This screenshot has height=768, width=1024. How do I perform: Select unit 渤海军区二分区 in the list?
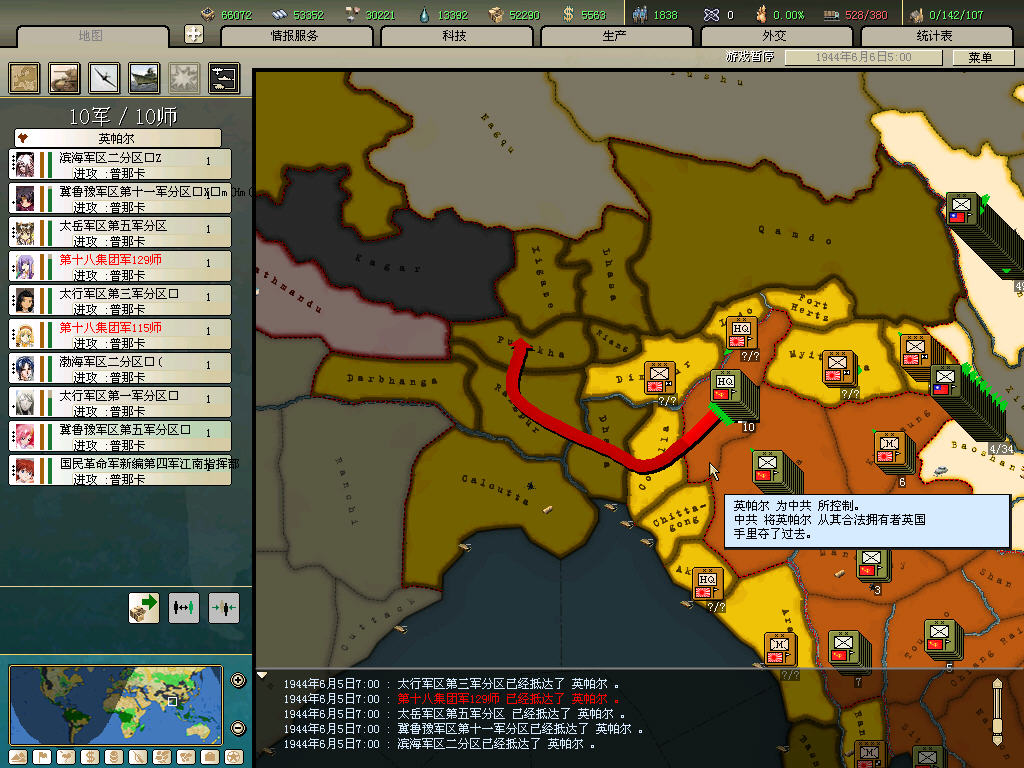[120, 368]
